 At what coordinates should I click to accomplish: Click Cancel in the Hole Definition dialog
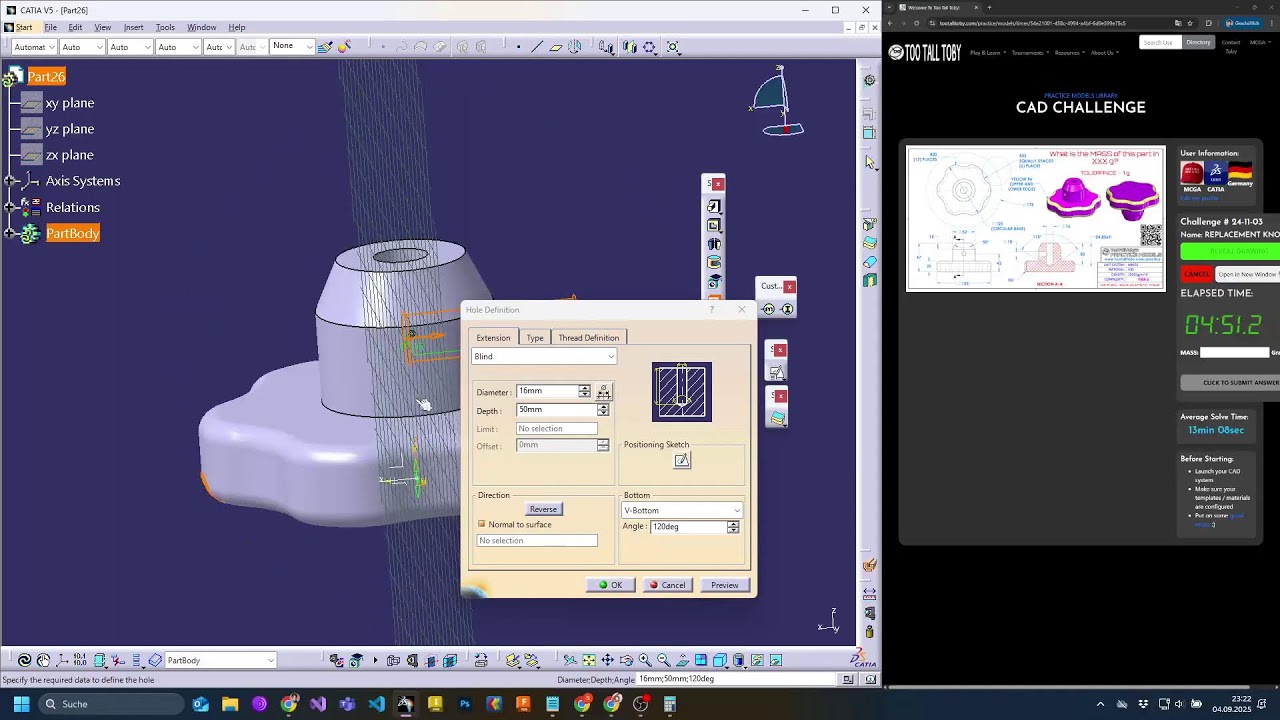click(x=667, y=585)
